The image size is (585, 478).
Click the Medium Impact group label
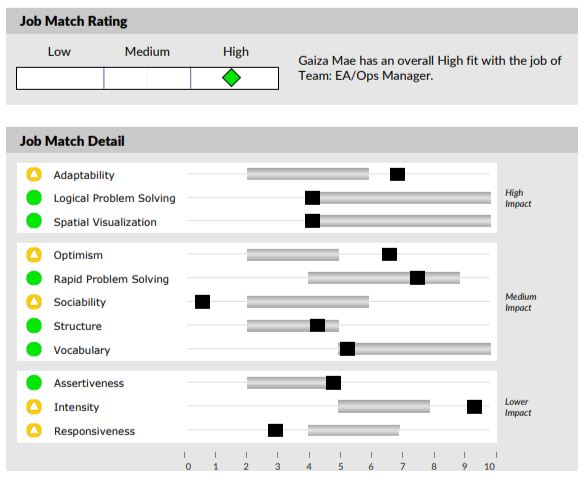pyautogui.click(x=521, y=302)
